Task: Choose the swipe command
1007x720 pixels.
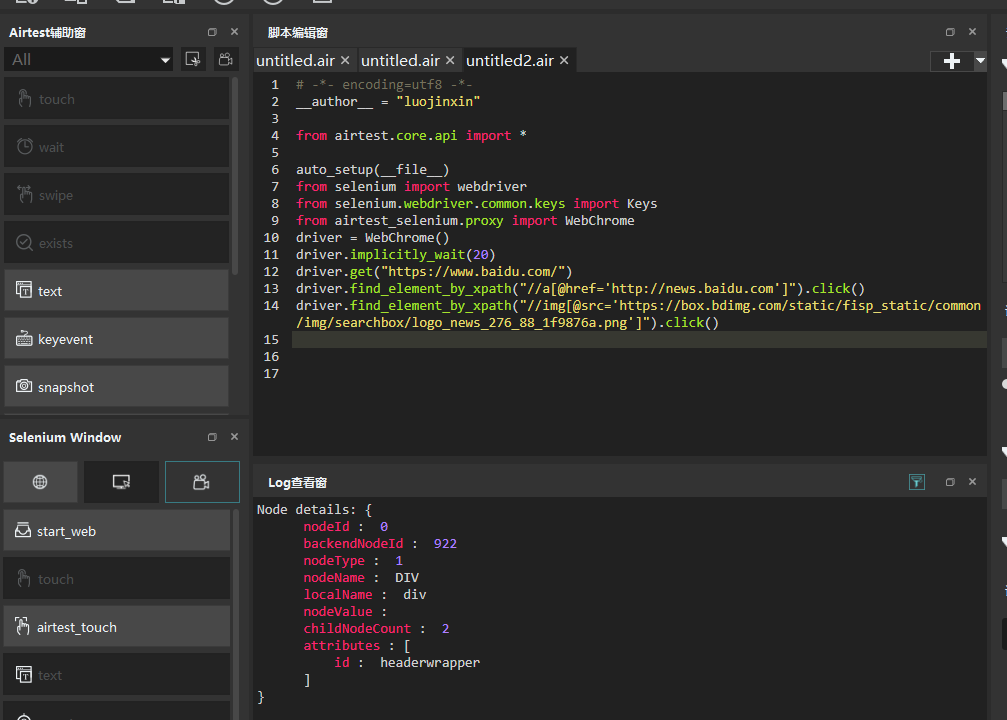Action: point(116,195)
